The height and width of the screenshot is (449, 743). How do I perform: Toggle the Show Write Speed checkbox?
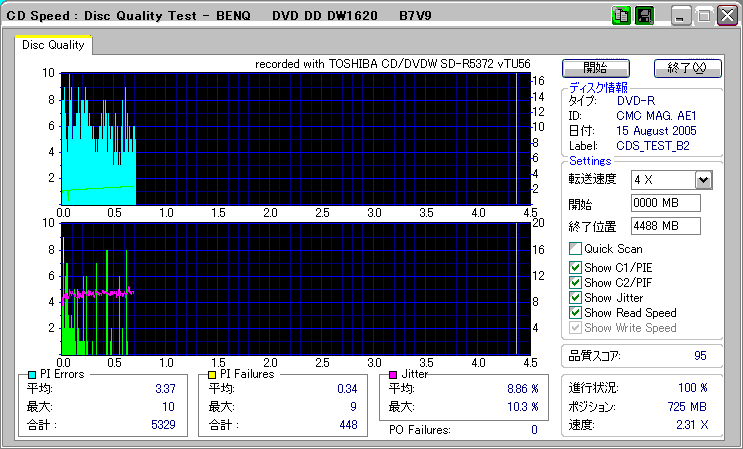(575, 328)
